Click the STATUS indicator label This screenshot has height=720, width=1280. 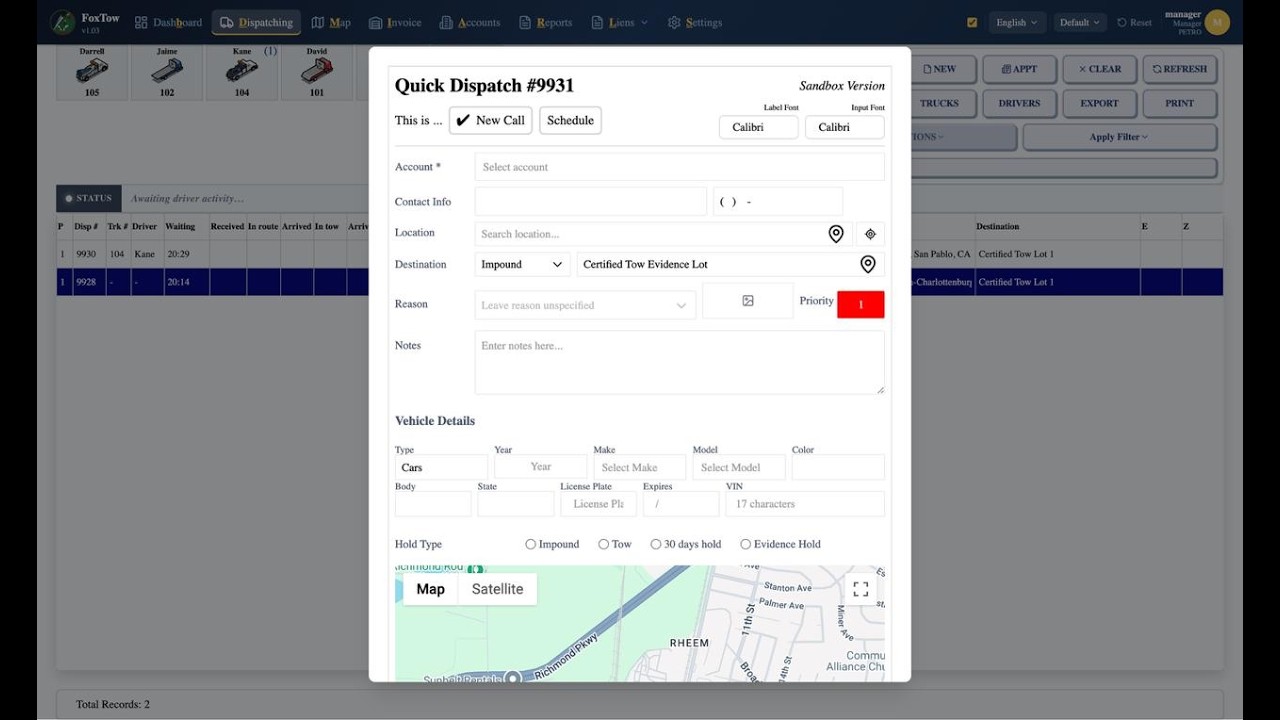click(89, 198)
